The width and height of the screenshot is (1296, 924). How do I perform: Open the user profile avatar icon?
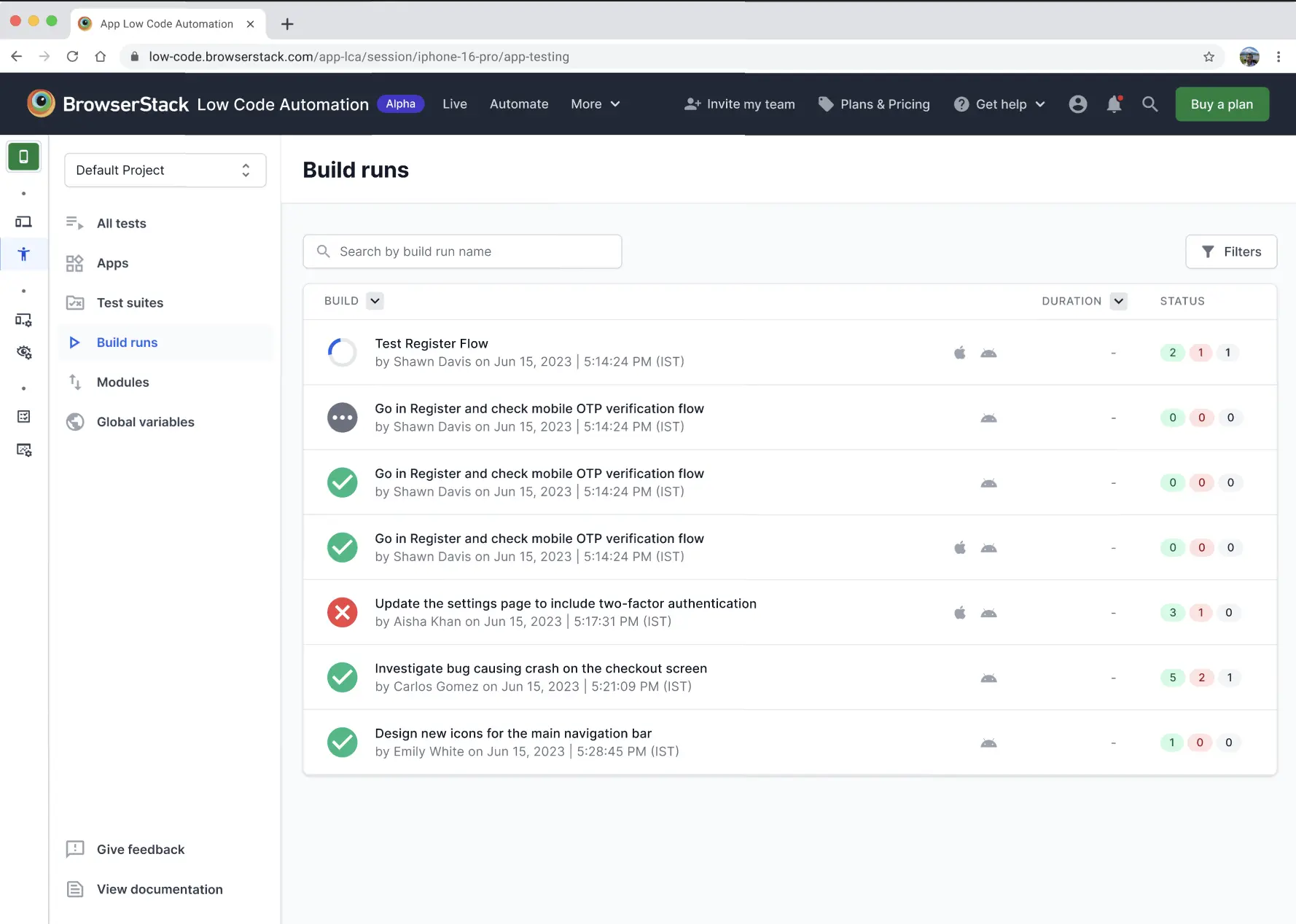[x=1078, y=104]
